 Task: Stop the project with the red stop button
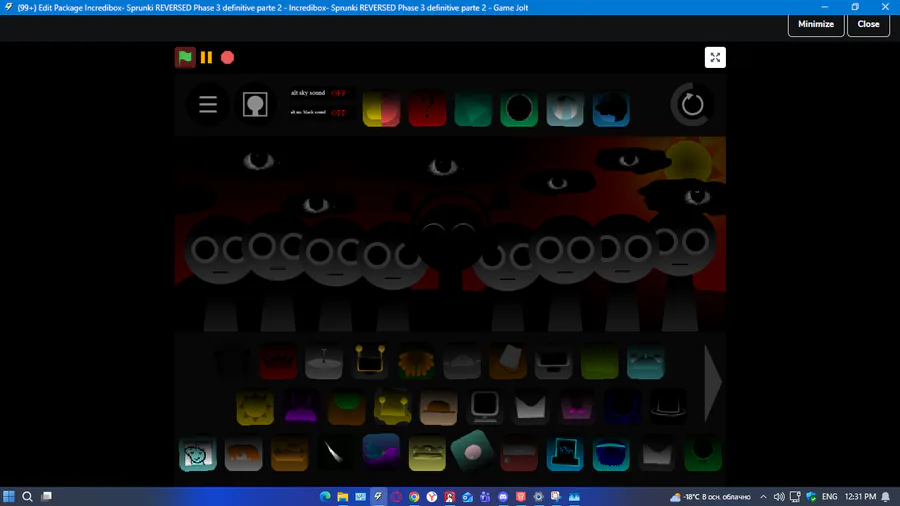click(227, 57)
